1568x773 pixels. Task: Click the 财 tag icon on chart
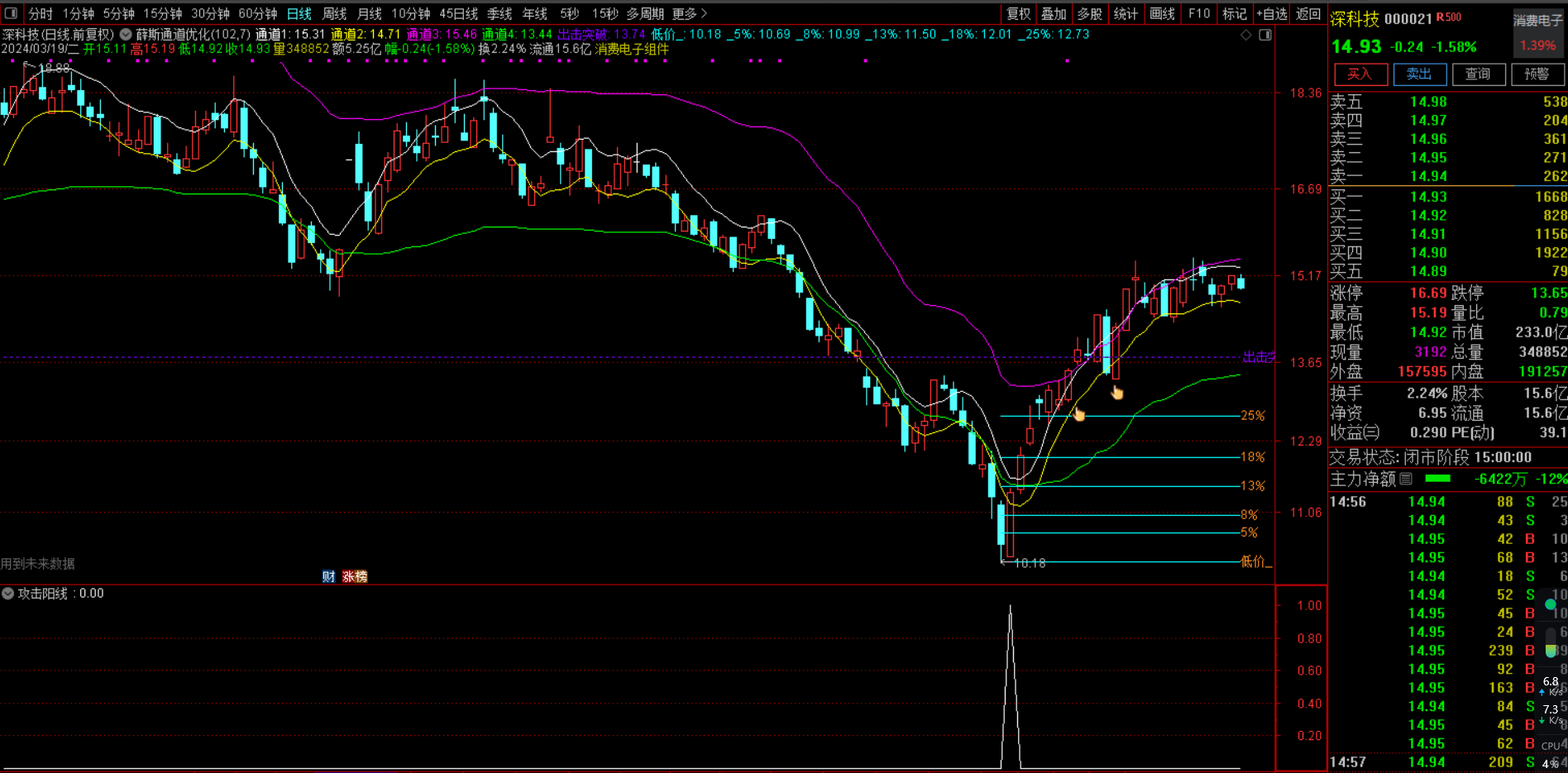pos(328,576)
